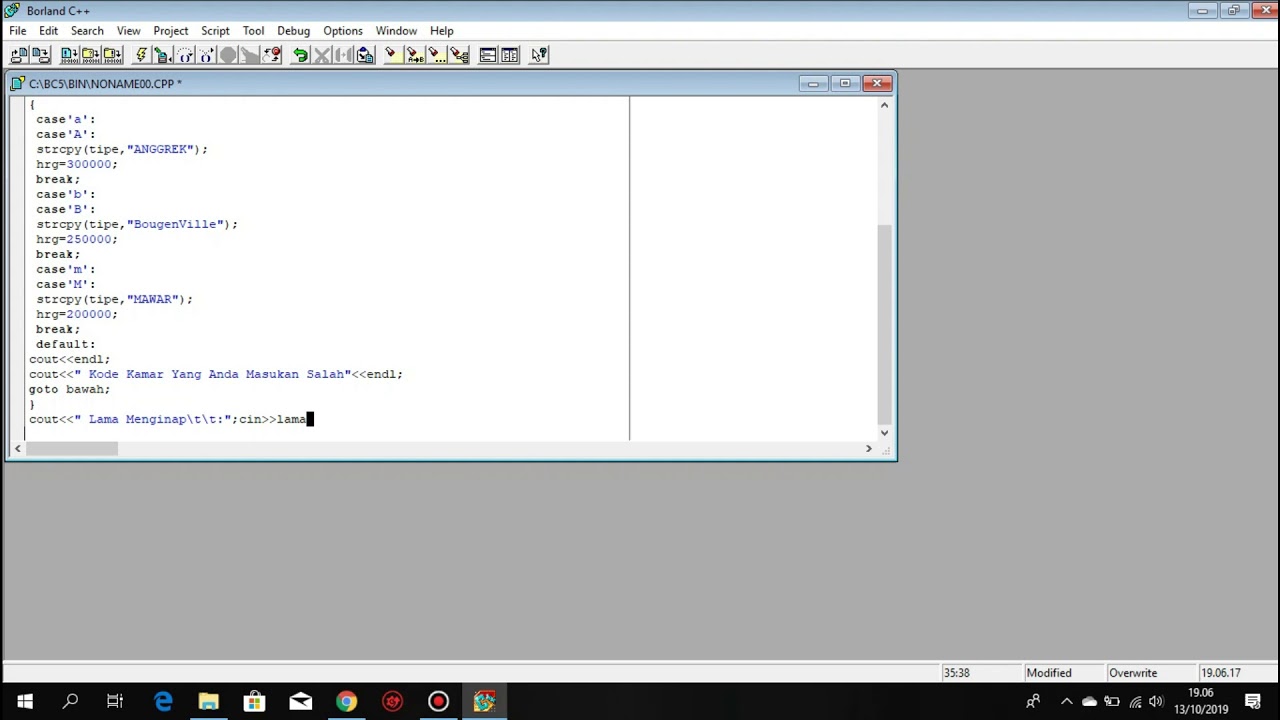Image resolution: width=1280 pixels, height=720 pixels.
Task: Open search with the flashlight icon
Action: [393, 55]
